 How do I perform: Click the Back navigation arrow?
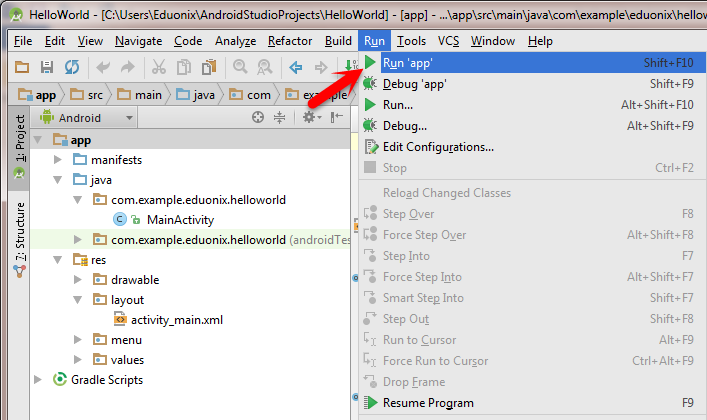296,67
